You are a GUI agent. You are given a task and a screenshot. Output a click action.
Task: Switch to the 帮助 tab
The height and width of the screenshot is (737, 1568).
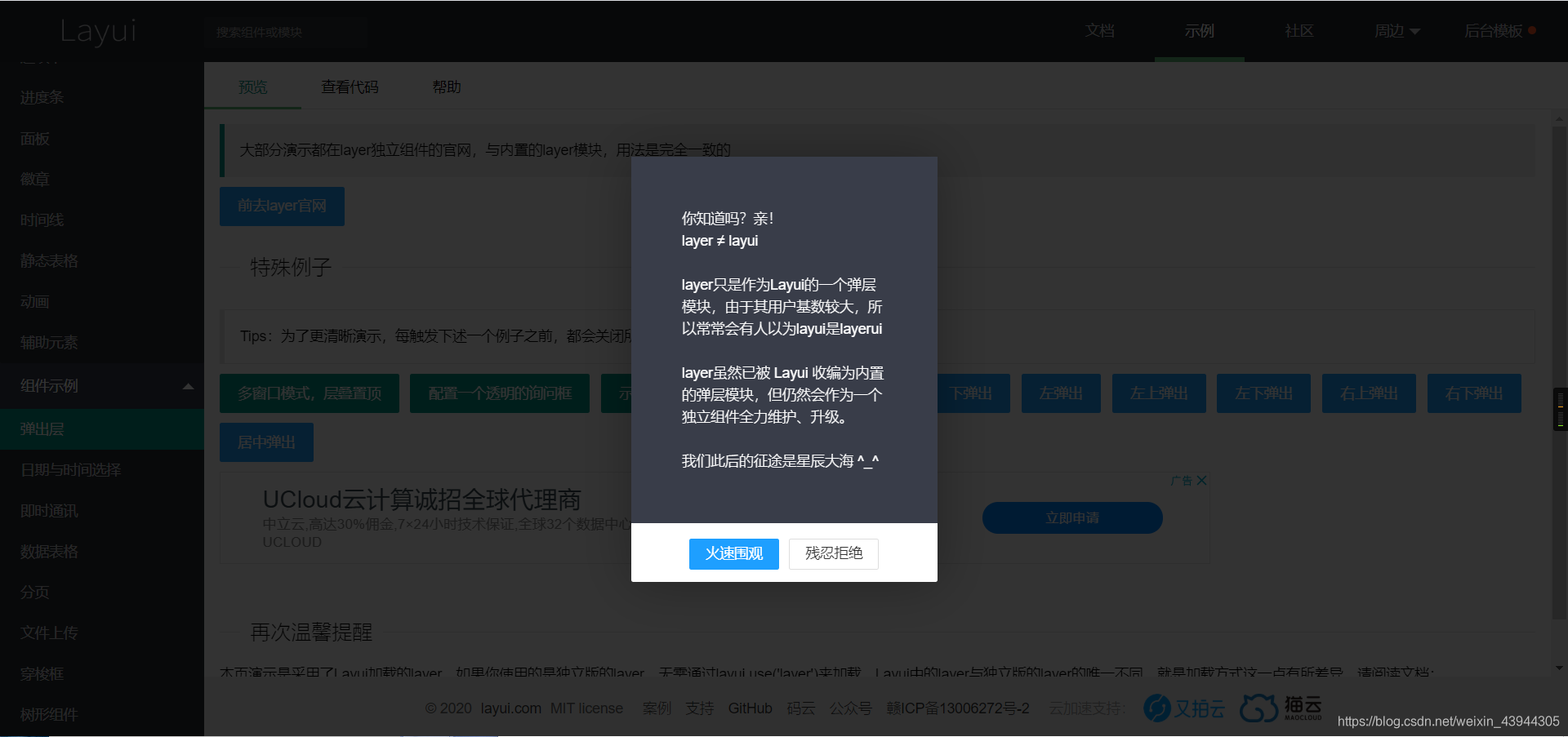447,87
